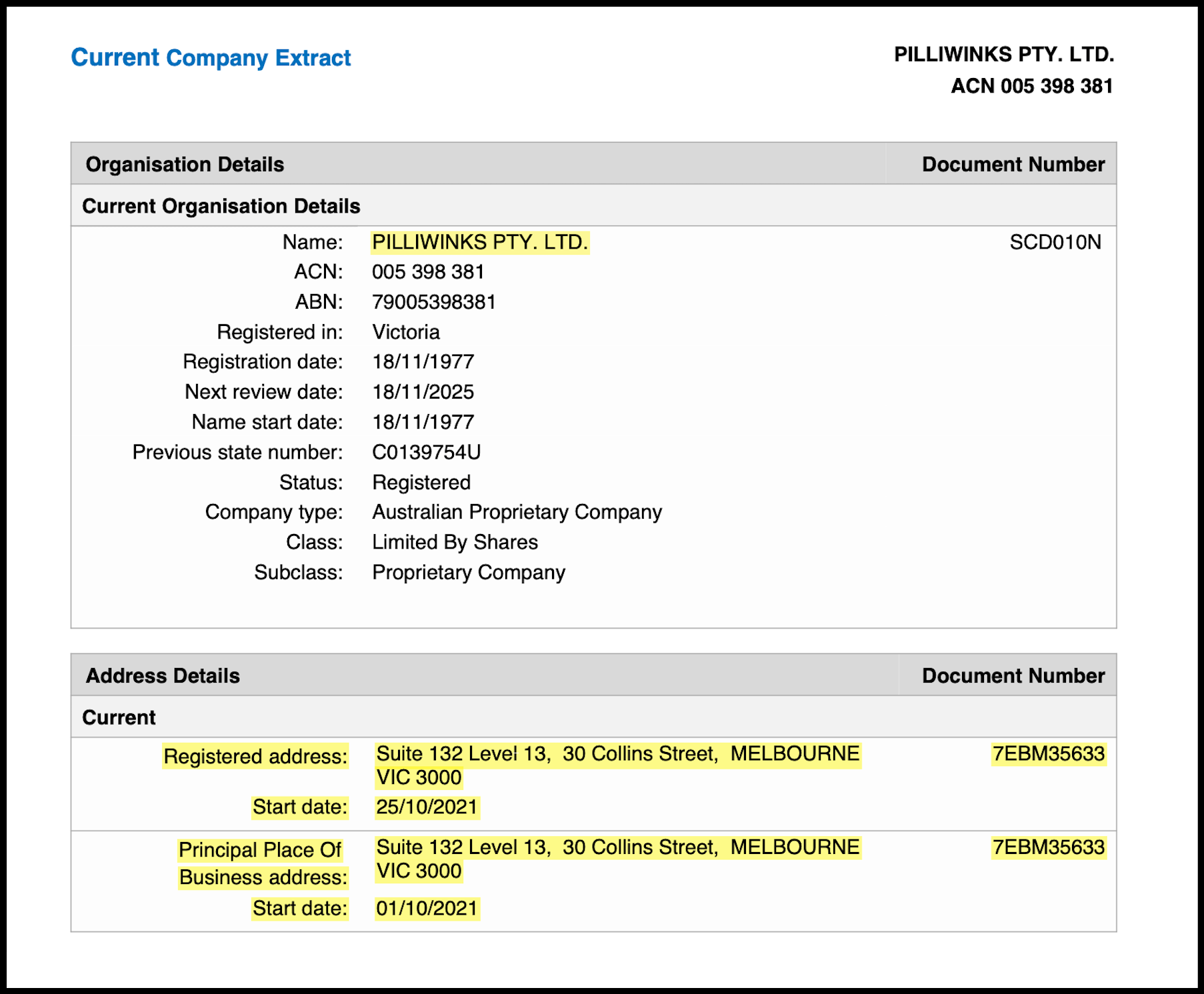Screen dimensions: 1204x994
Task: Select the highlighted PILLIWINKS PTY. LTD. name value
Action: [x=480, y=243]
